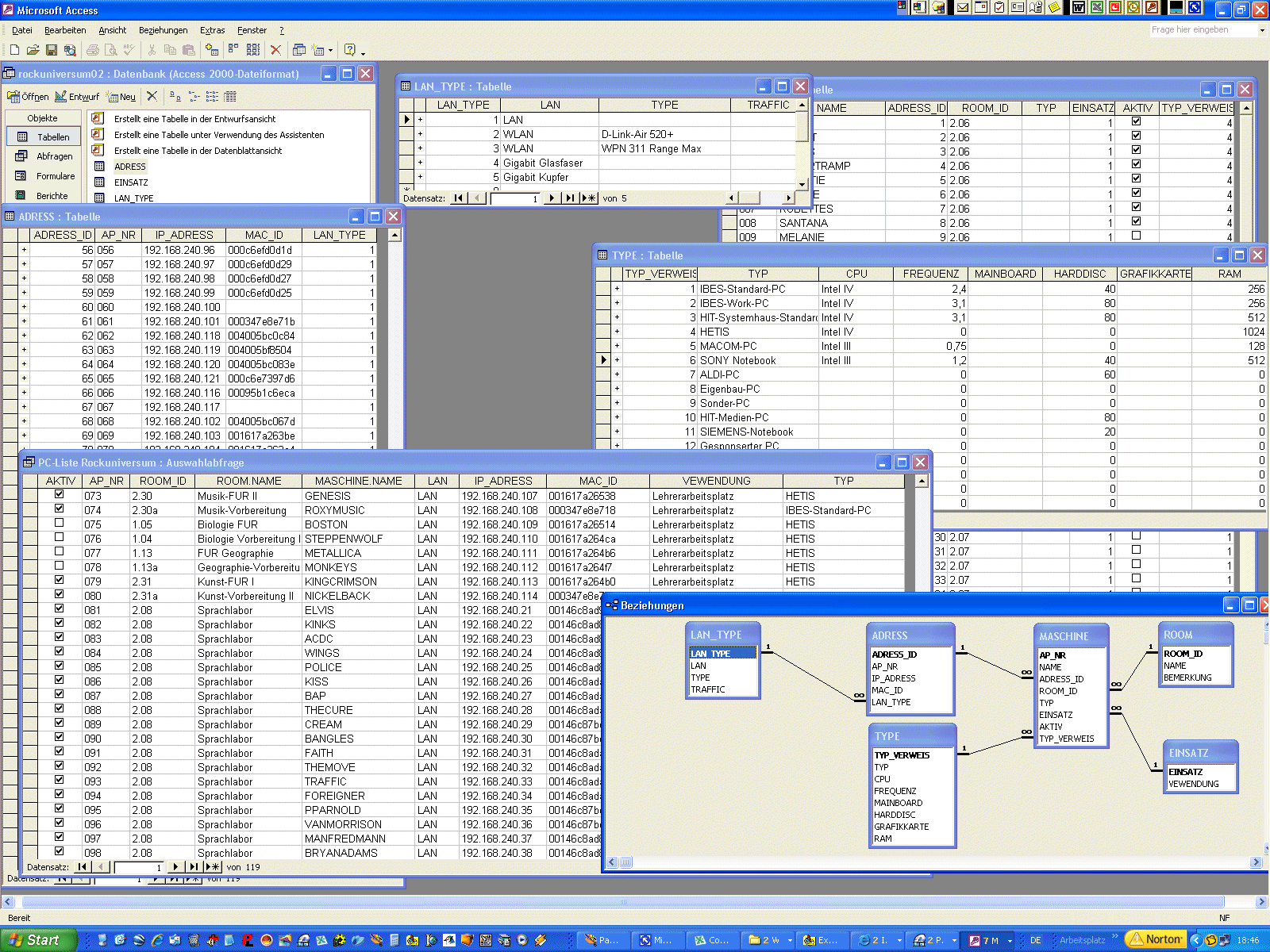Click Entwurf in the database window
The width and height of the screenshot is (1270, 952).
[77, 97]
